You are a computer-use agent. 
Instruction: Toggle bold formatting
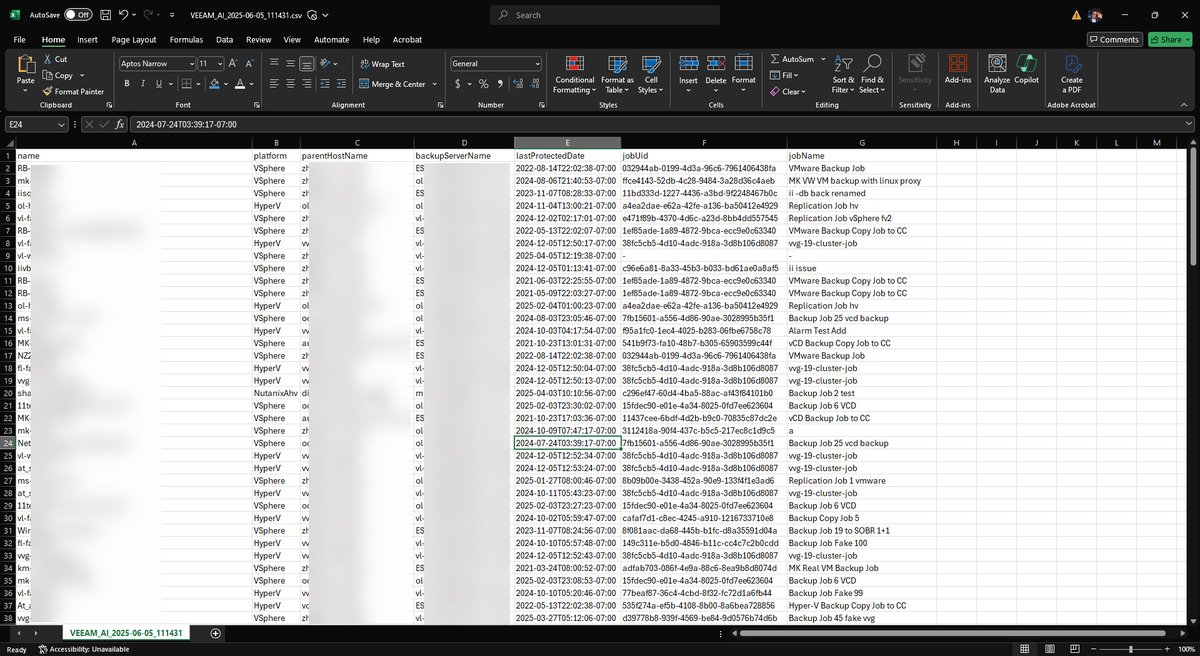click(x=126, y=82)
